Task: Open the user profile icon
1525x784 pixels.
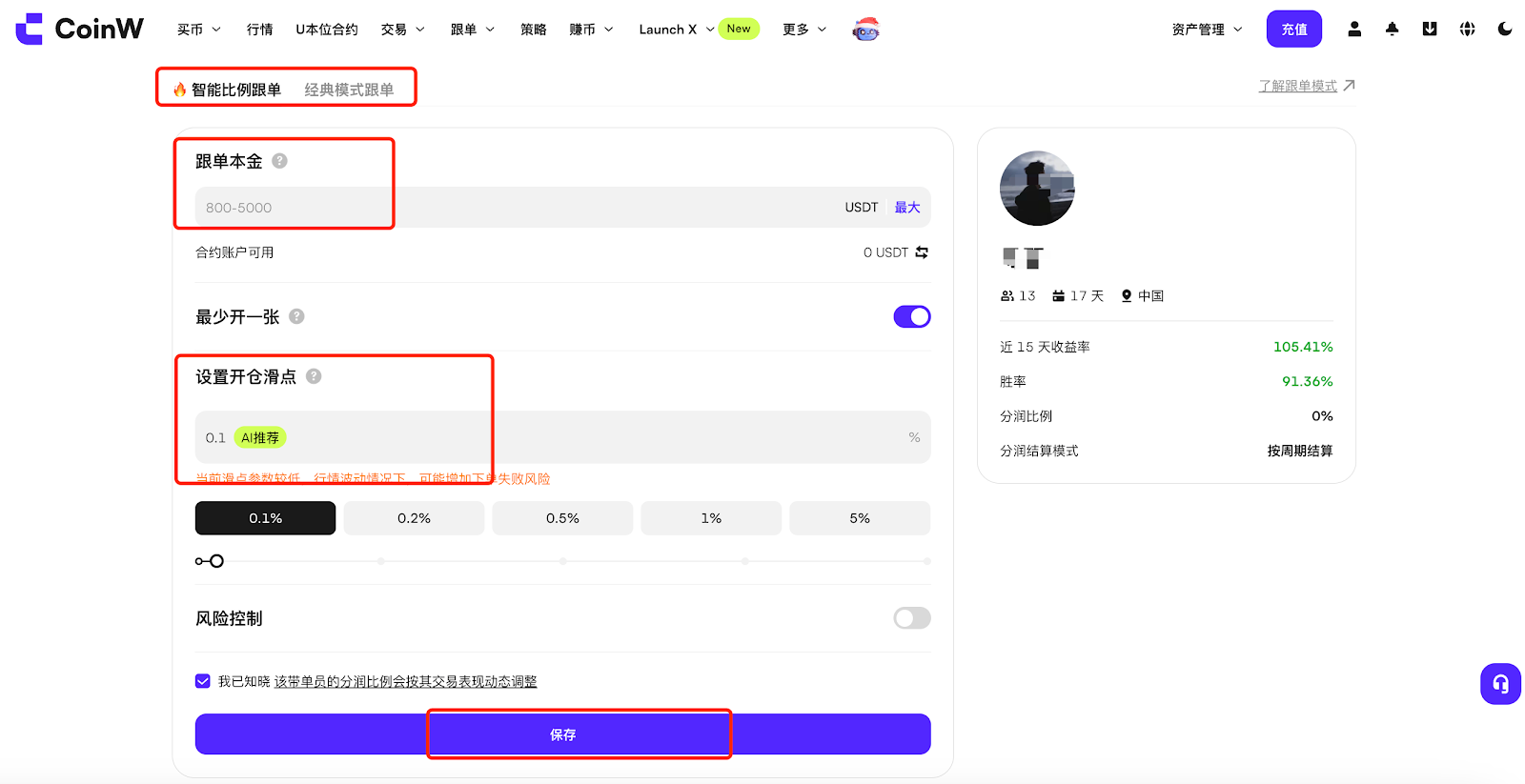Action: tap(1354, 30)
